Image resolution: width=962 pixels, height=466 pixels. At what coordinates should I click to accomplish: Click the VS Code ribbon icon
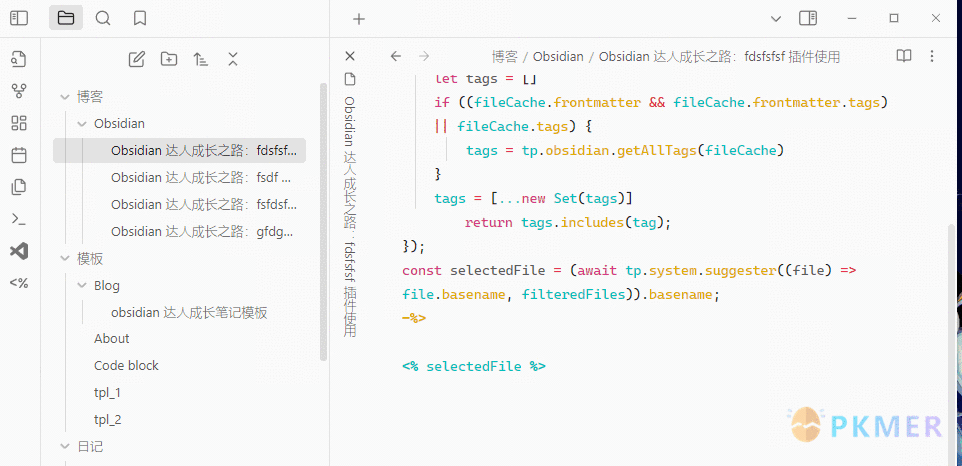pyautogui.click(x=19, y=251)
